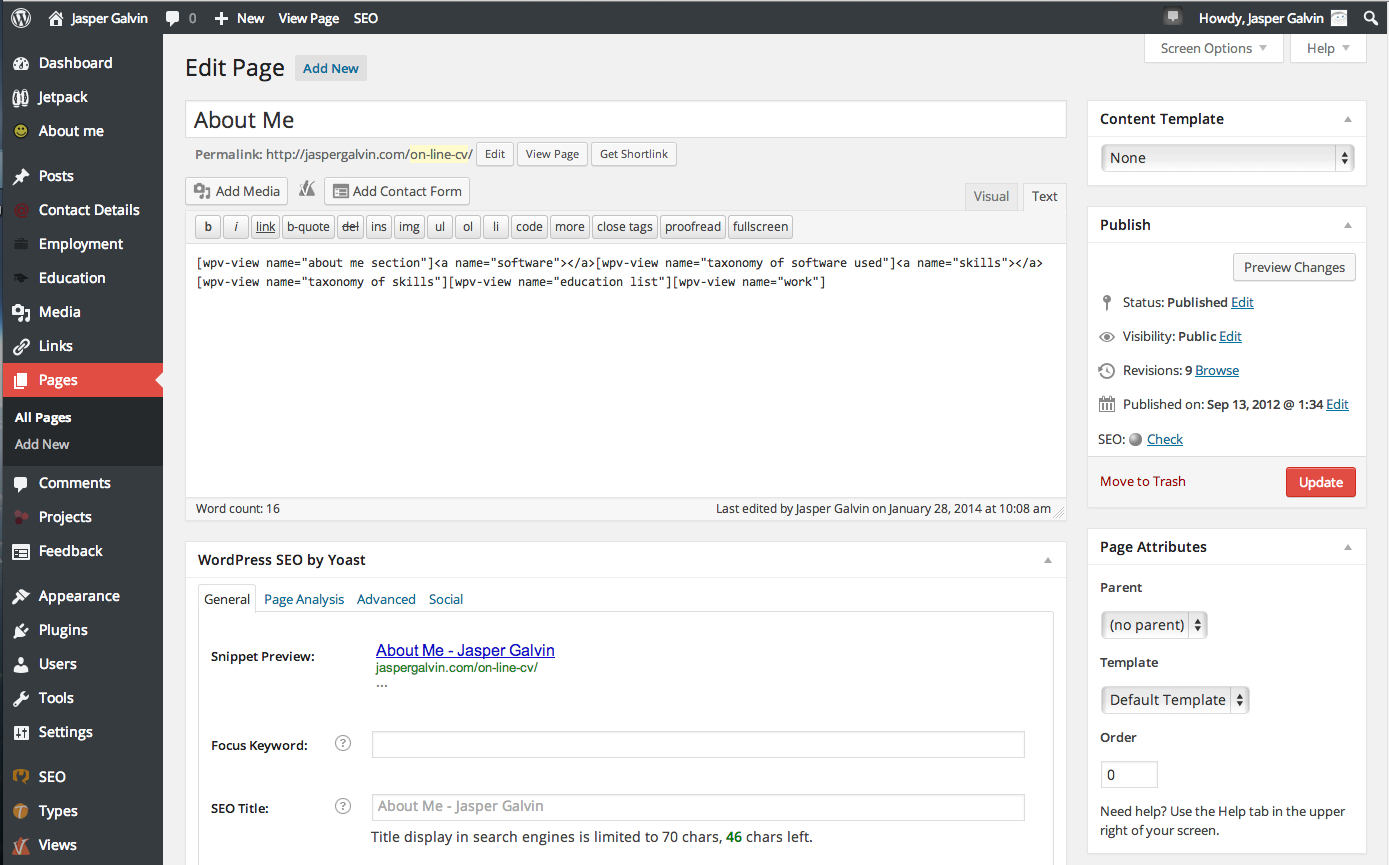
Task: Click the page title field About Me
Action: tap(626, 120)
